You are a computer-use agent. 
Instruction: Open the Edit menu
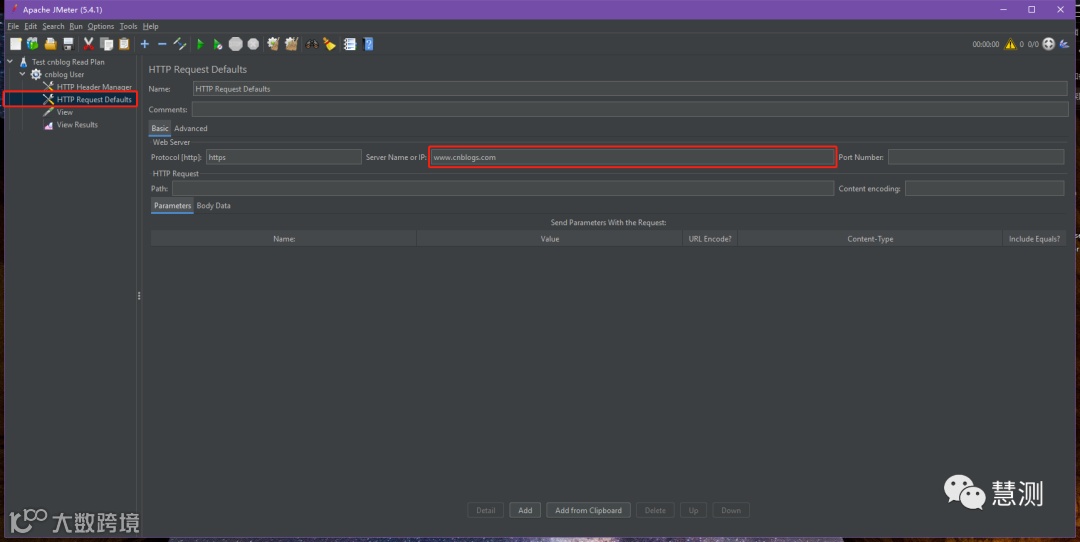pos(30,26)
